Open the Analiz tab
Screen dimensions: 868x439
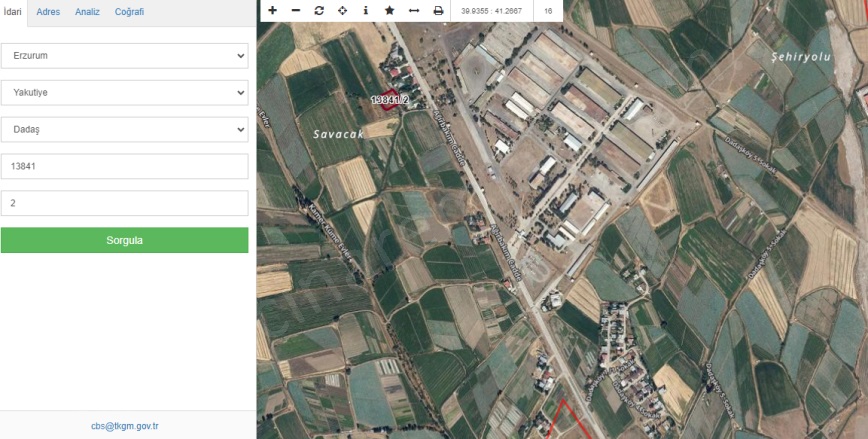87,12
